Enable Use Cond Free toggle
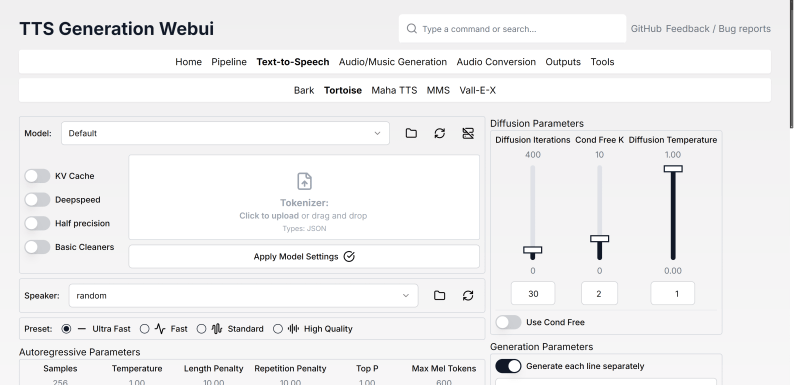The height and width of the screenshot is (385, 800). (x=508, y=322)
